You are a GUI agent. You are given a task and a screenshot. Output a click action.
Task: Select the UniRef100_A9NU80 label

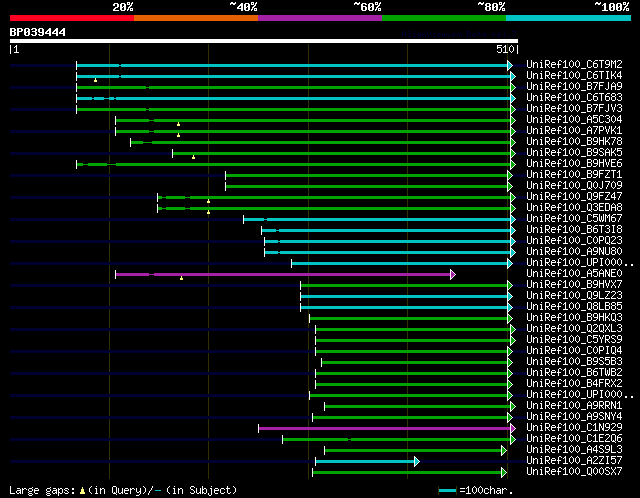pos(574,252)
